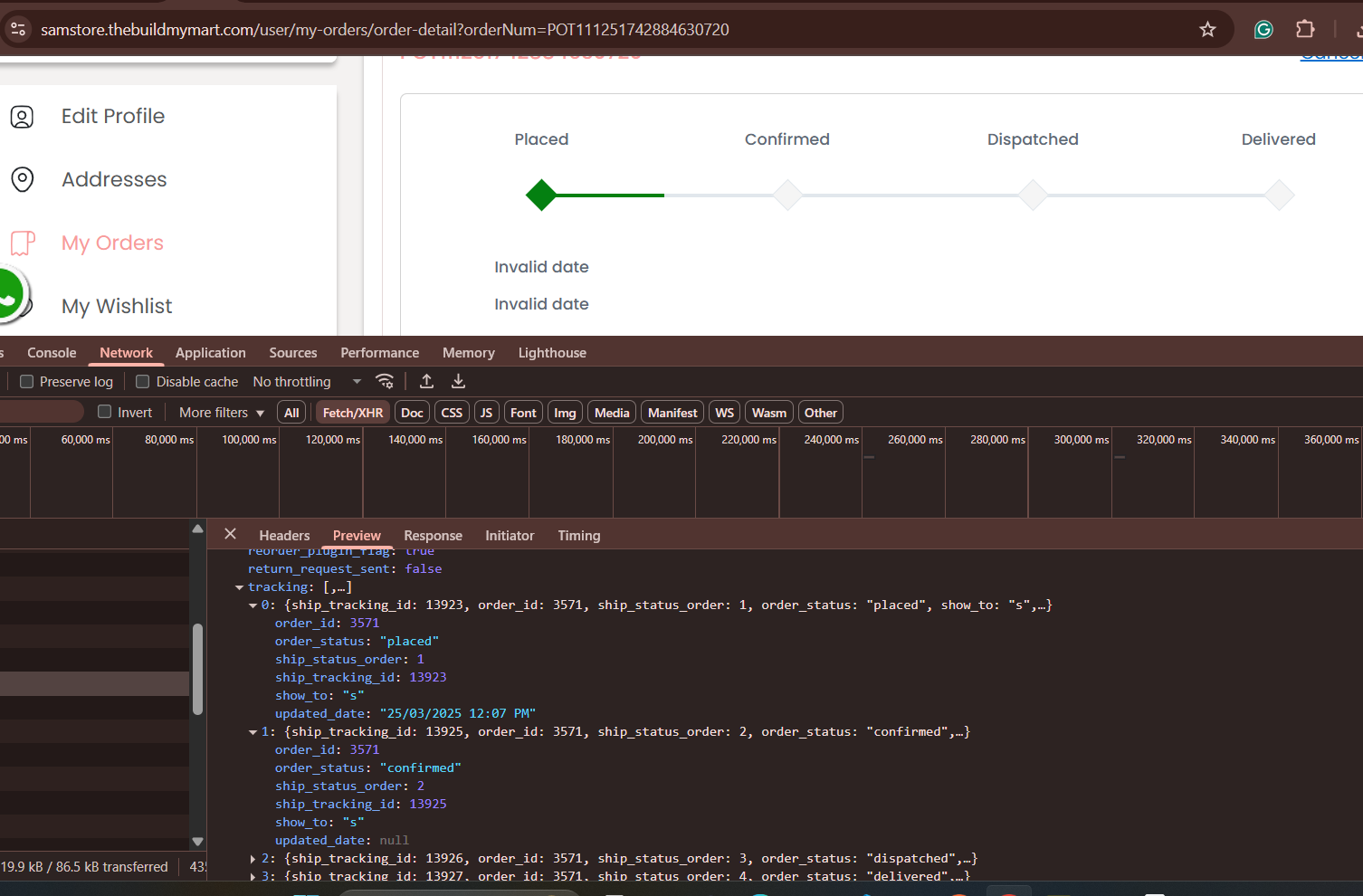Open the Application tab
Viewport: 1363px width, 896px height.
click(x=210, y=353)
